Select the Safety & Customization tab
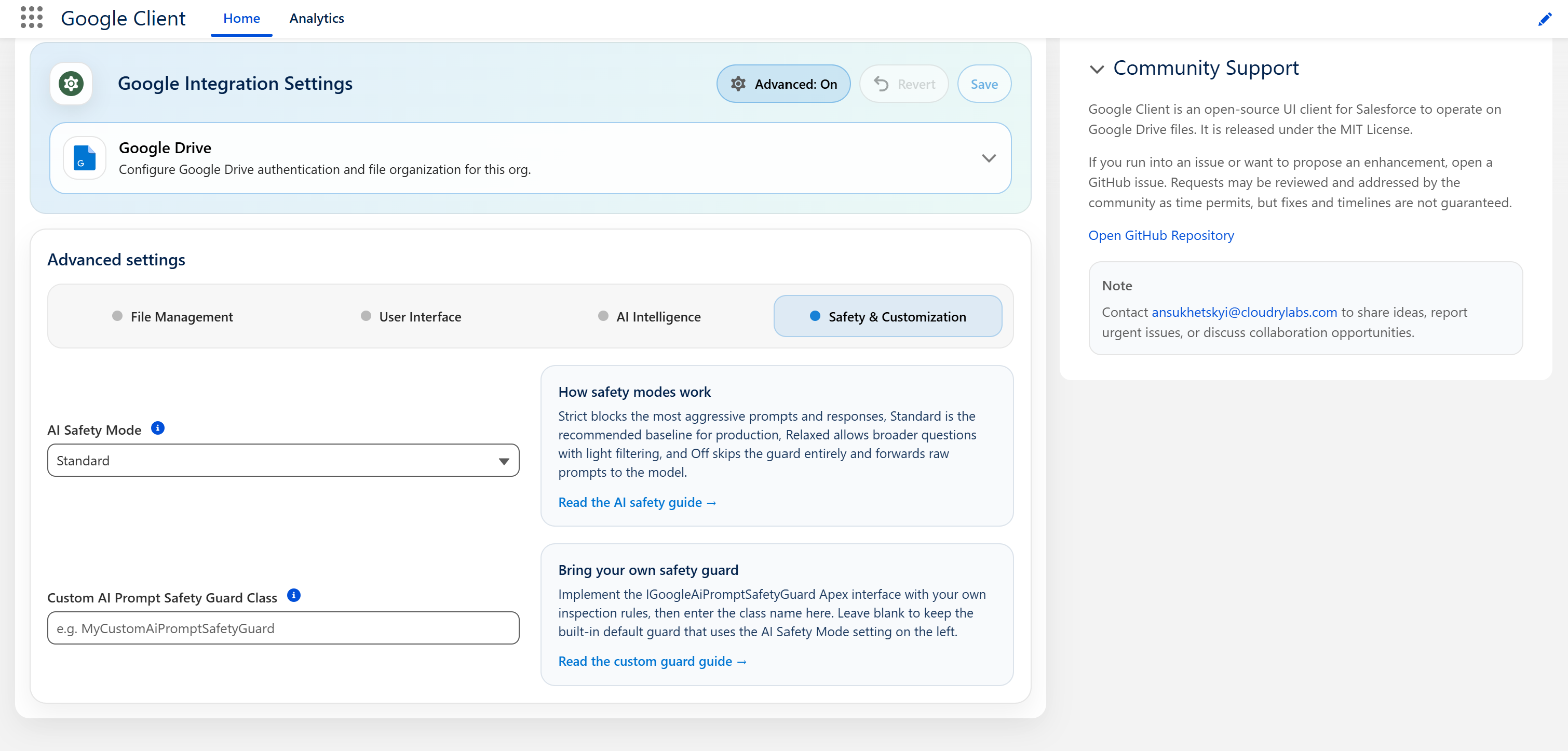1568x751 pixels. [887, 317]
